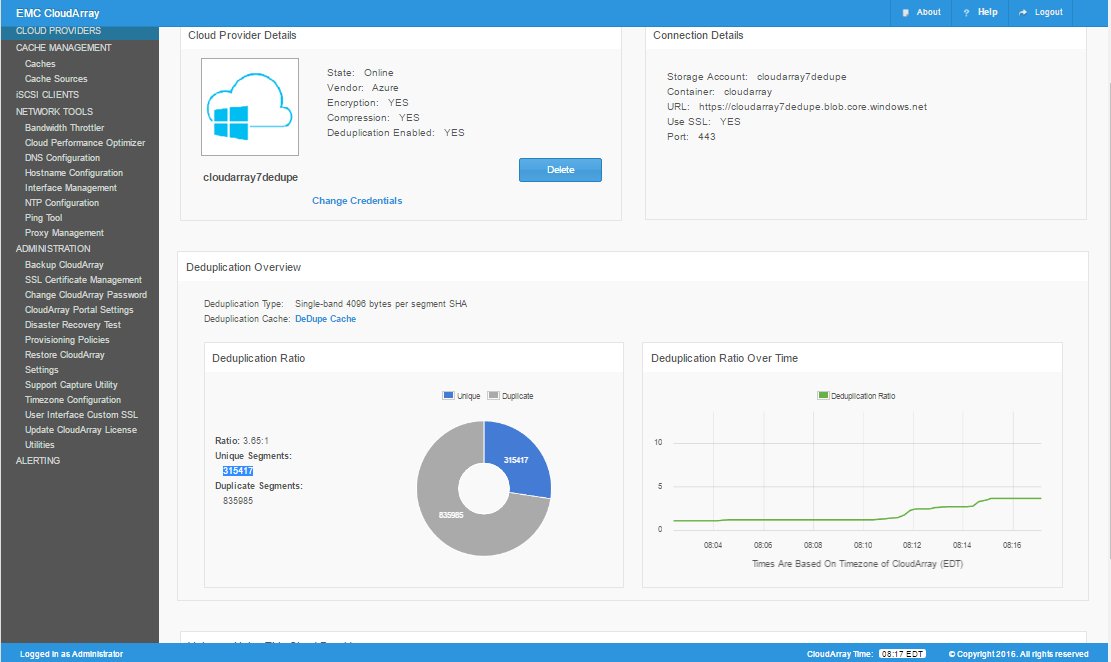Open Support Capture Utility
The height and width of the screenshot is (662, 1111).
pos(71,385)
